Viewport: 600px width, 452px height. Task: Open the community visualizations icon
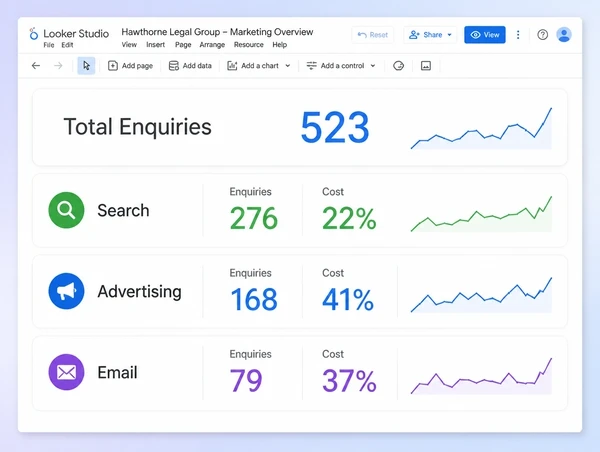coord(398,66)
